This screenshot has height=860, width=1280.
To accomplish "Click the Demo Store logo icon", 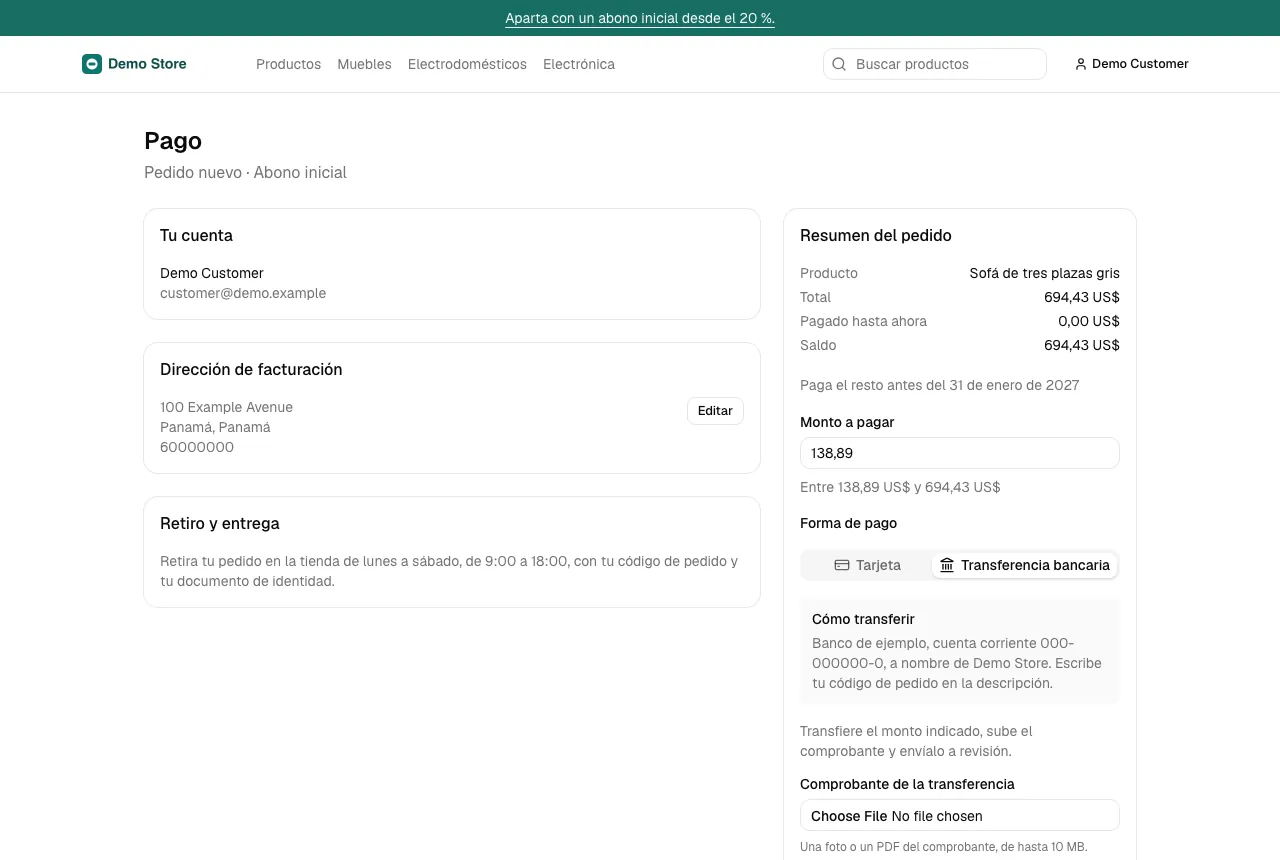I will 92,64.
